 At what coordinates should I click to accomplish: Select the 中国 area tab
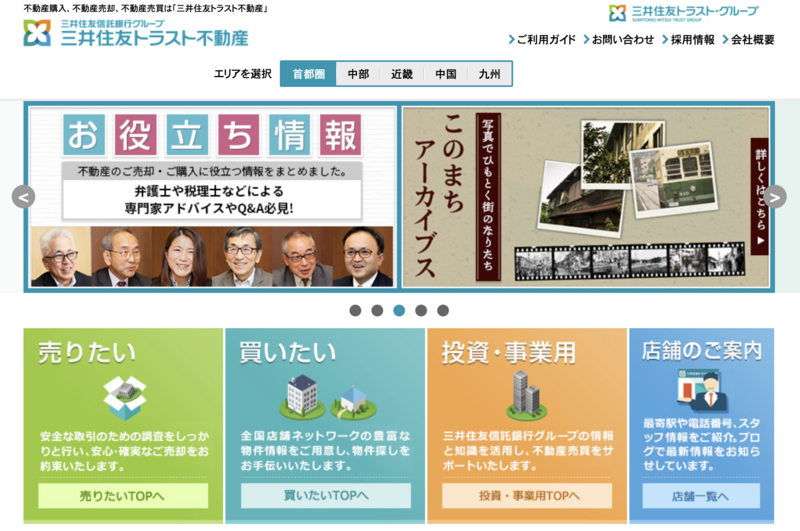coord(445,74)
